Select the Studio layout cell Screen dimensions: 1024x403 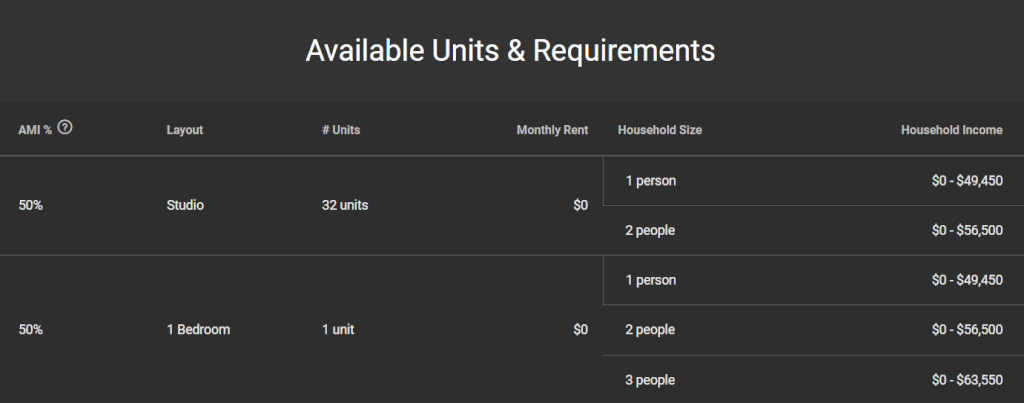tap(185, 205)
